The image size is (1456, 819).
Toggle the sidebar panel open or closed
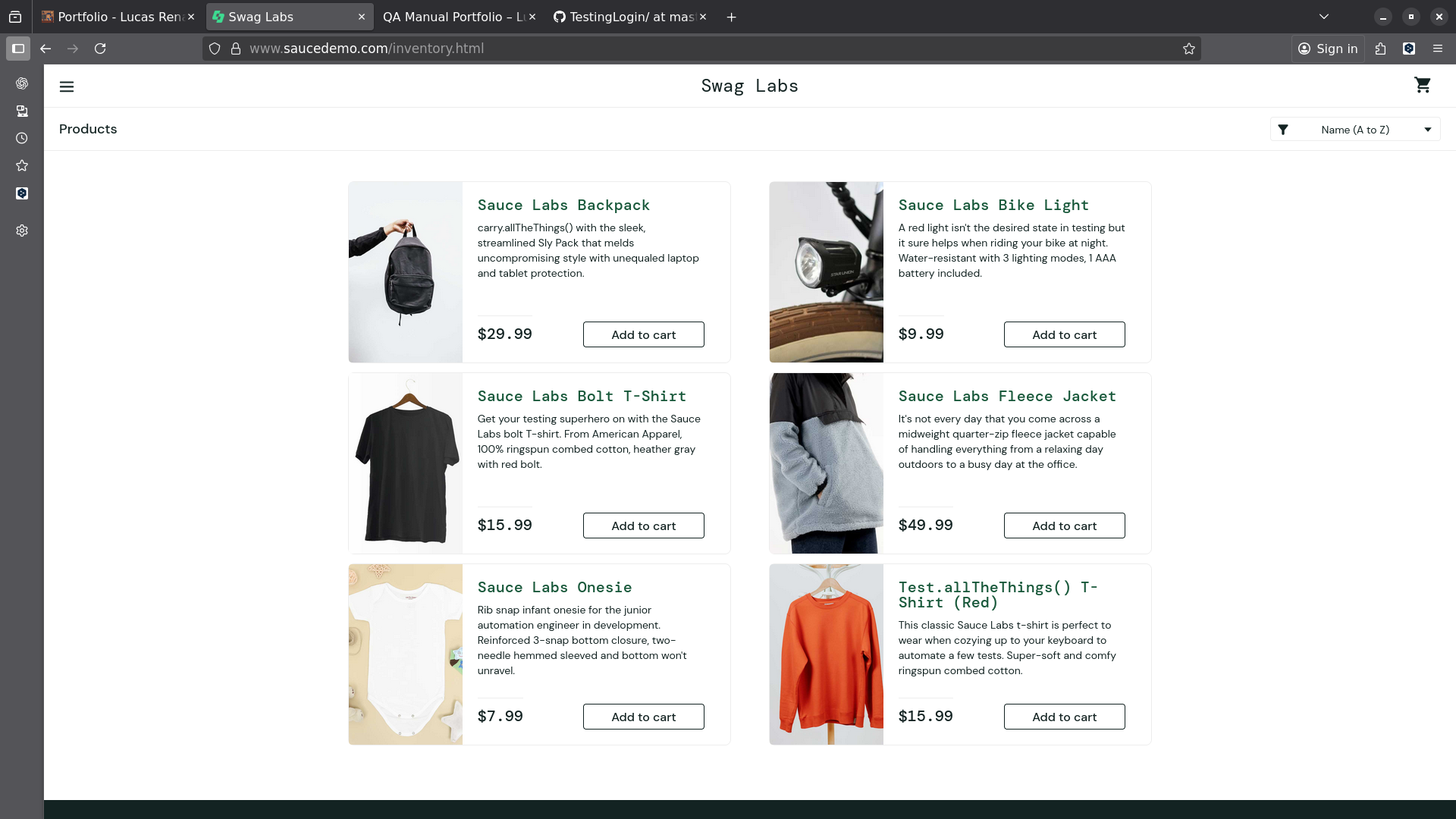click(x=18, y=49)
